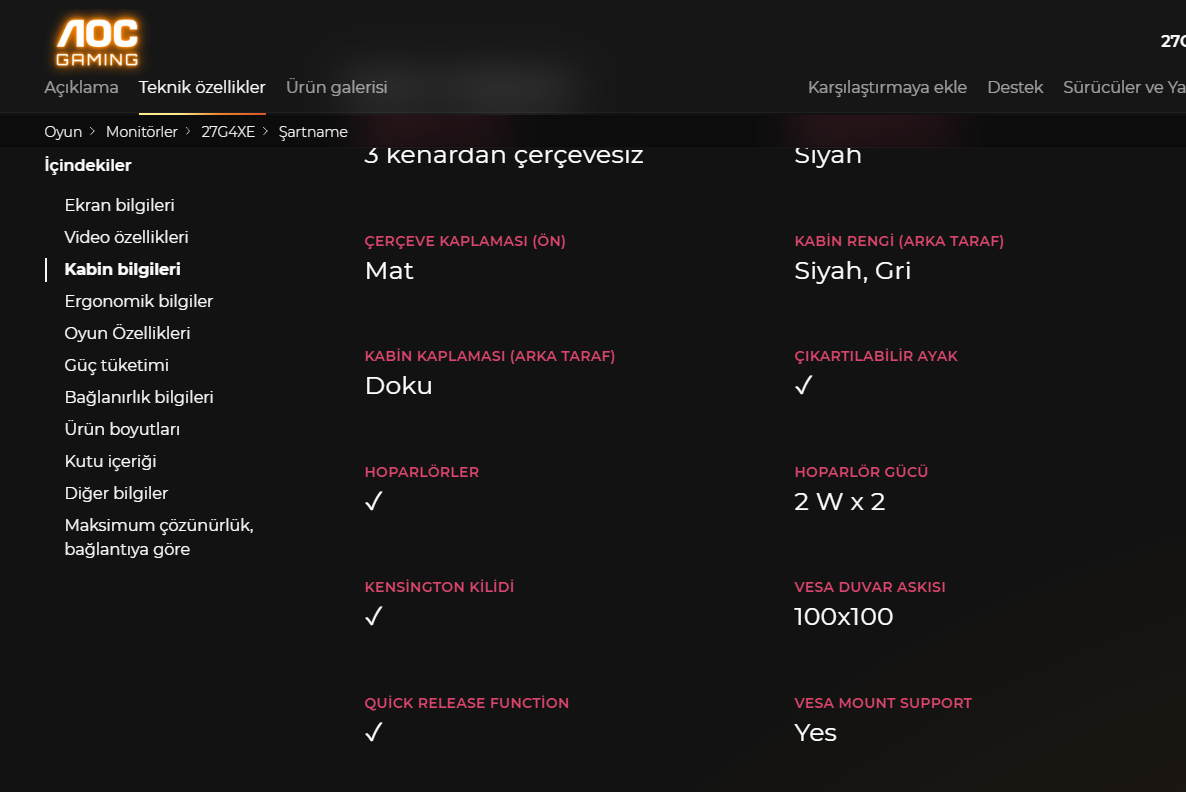Screen dimensions: 1186x792
Task: Open Maksimum çözünürlük, bağlantıya göre section
Action: [x=158, y=537]
